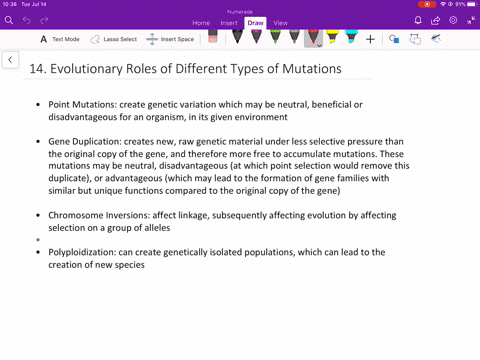This screenshot has width=480, height=360.
Task: Tap the share icon
Action: tap(435, 21)
